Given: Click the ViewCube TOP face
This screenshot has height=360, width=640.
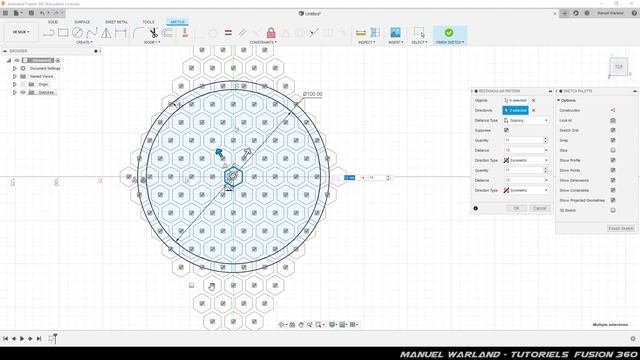Looking at the screenshot, I should pos(619,67).
